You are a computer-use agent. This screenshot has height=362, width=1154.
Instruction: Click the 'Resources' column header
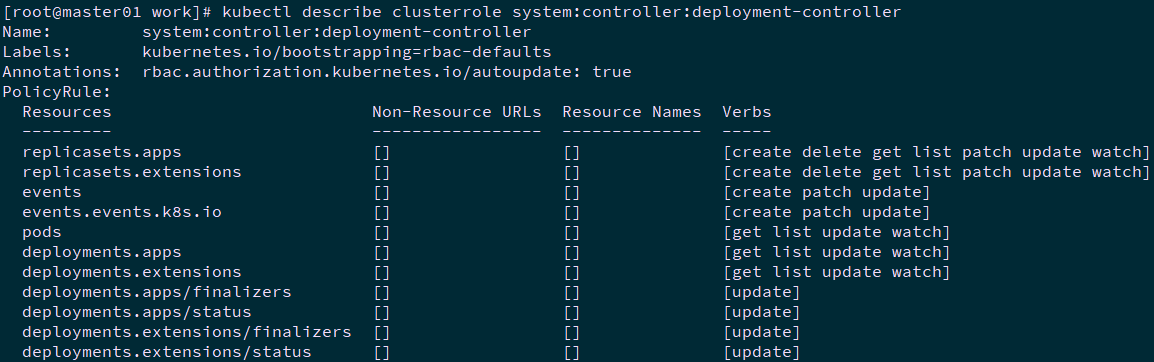click(67, 113)
